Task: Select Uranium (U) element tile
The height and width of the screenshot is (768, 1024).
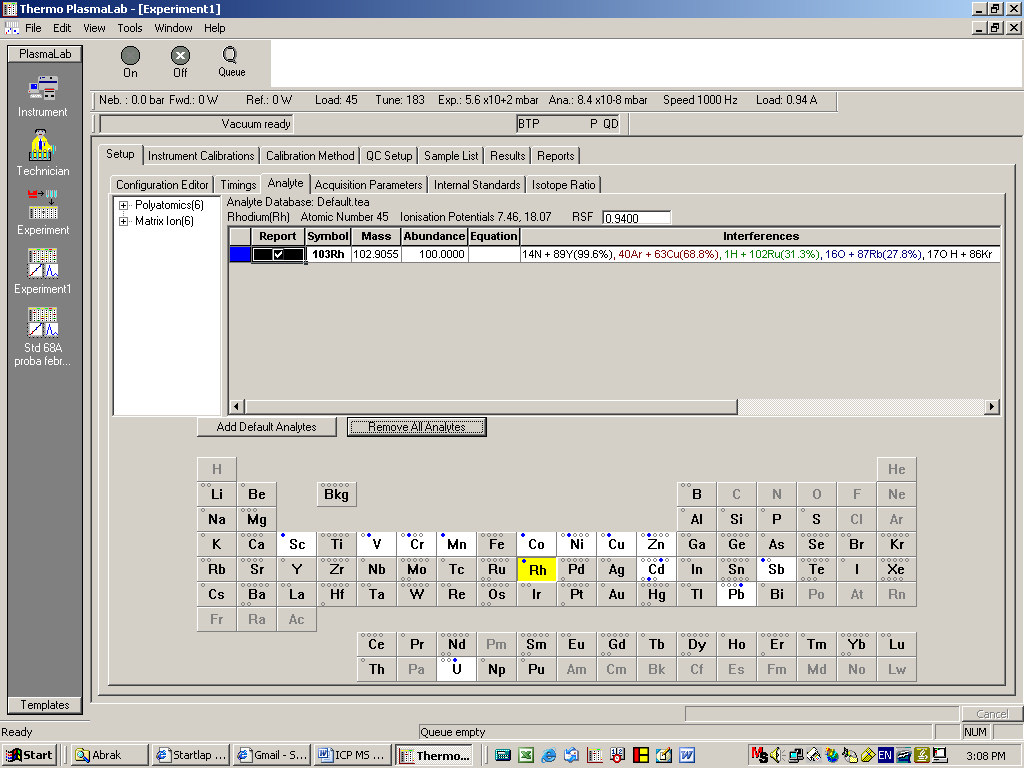Action: 456,669
